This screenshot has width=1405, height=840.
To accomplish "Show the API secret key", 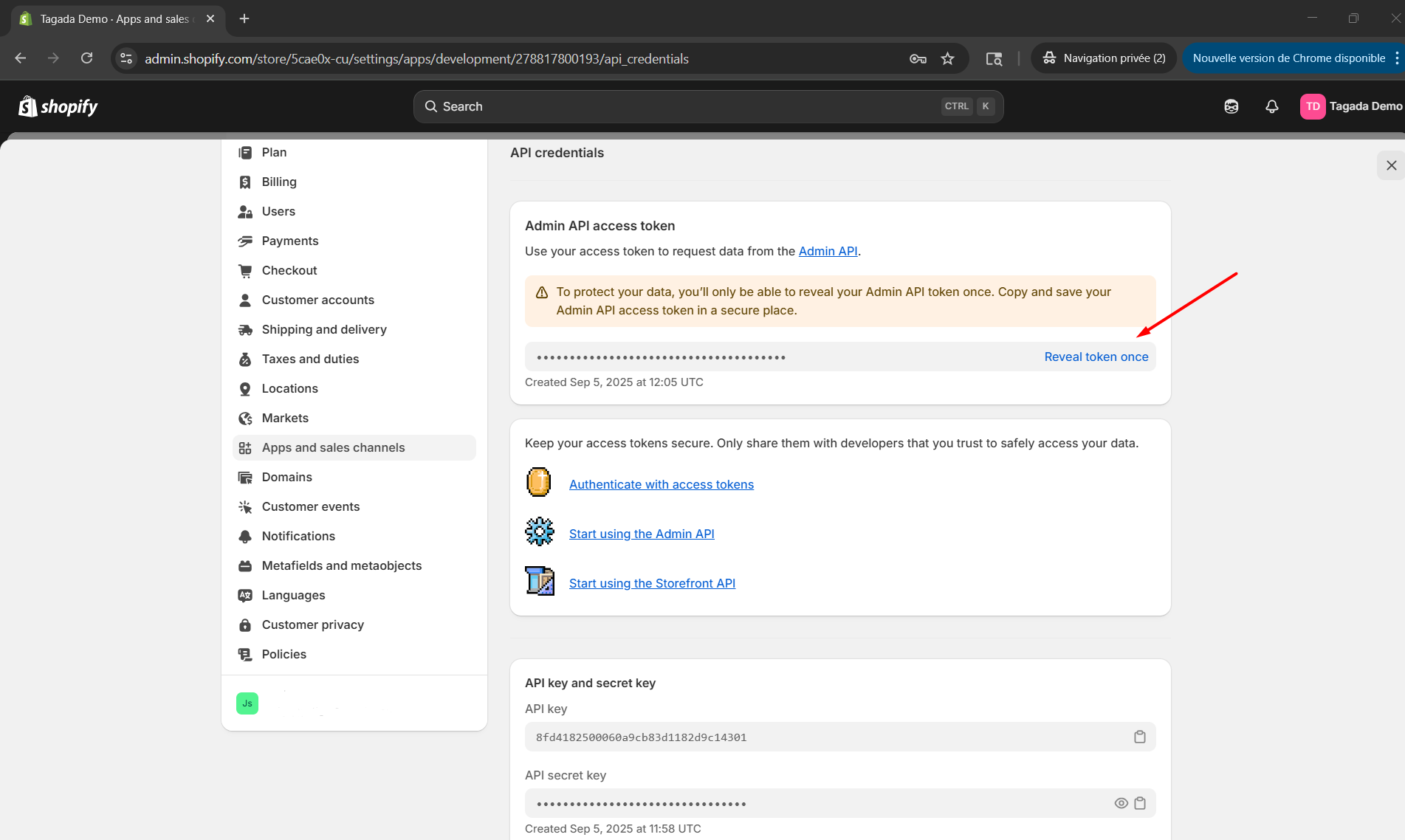I will (1121, 803).
